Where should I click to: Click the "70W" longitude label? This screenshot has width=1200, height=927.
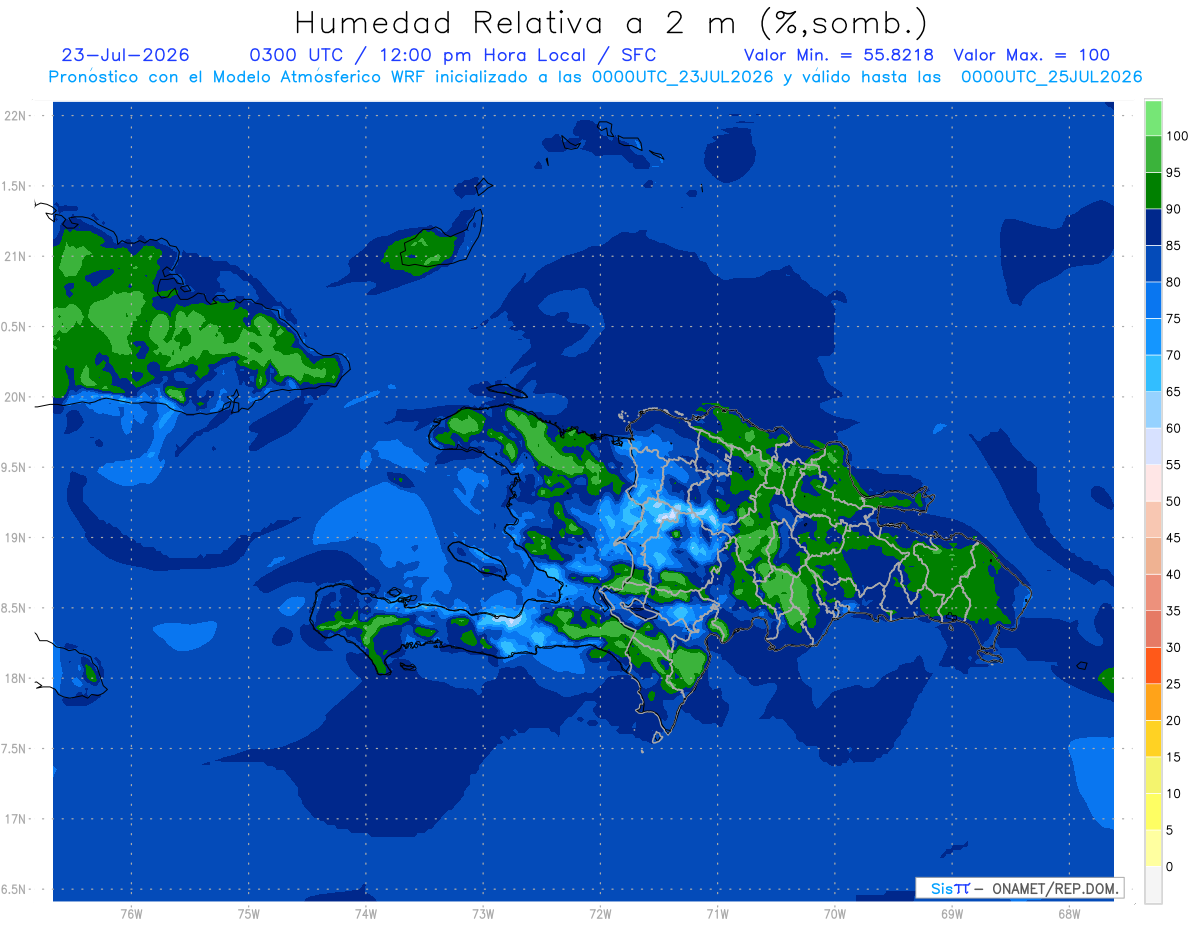835,913
